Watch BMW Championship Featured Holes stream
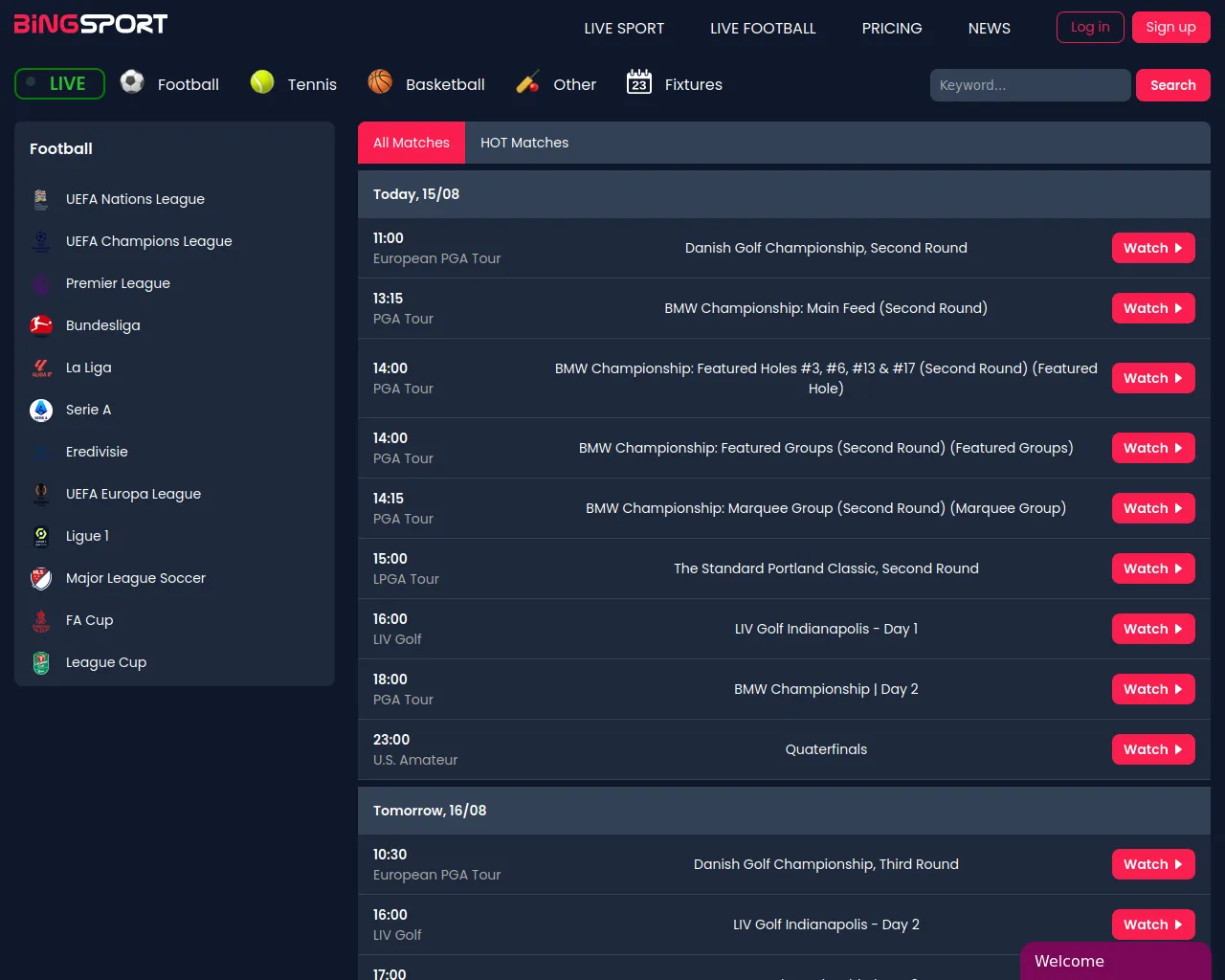The image size is (1225, 980). tap(1153, 378)
